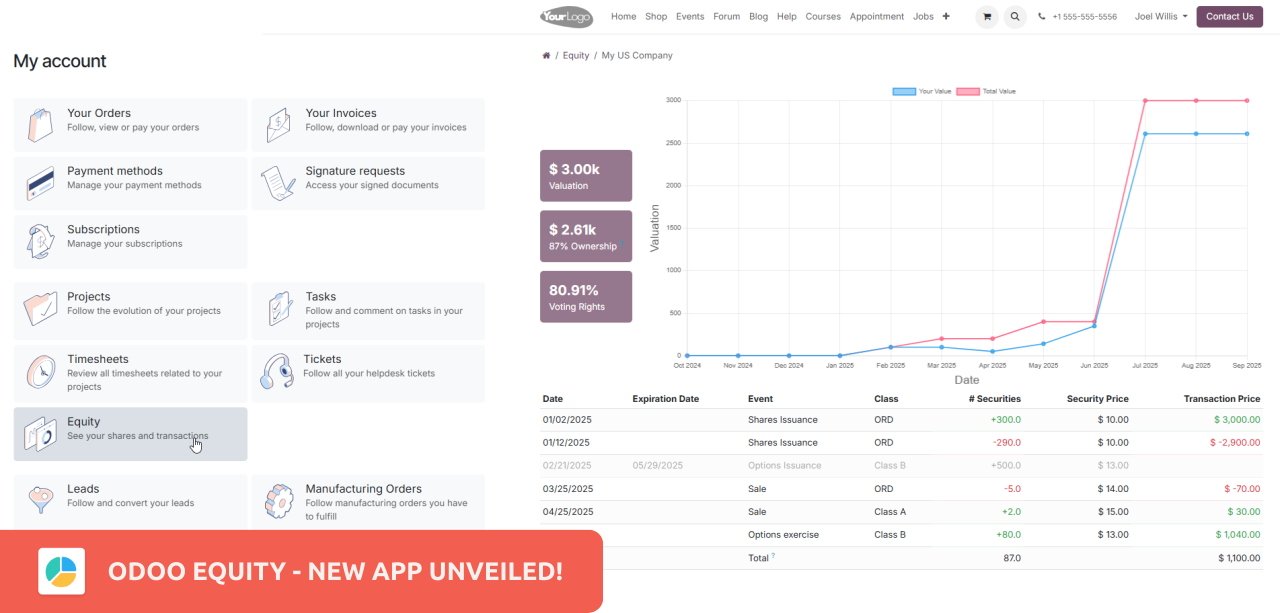Select the Options exercise event cell
Viewport: 1280px width, 613px height.
(x=783, y=535)
